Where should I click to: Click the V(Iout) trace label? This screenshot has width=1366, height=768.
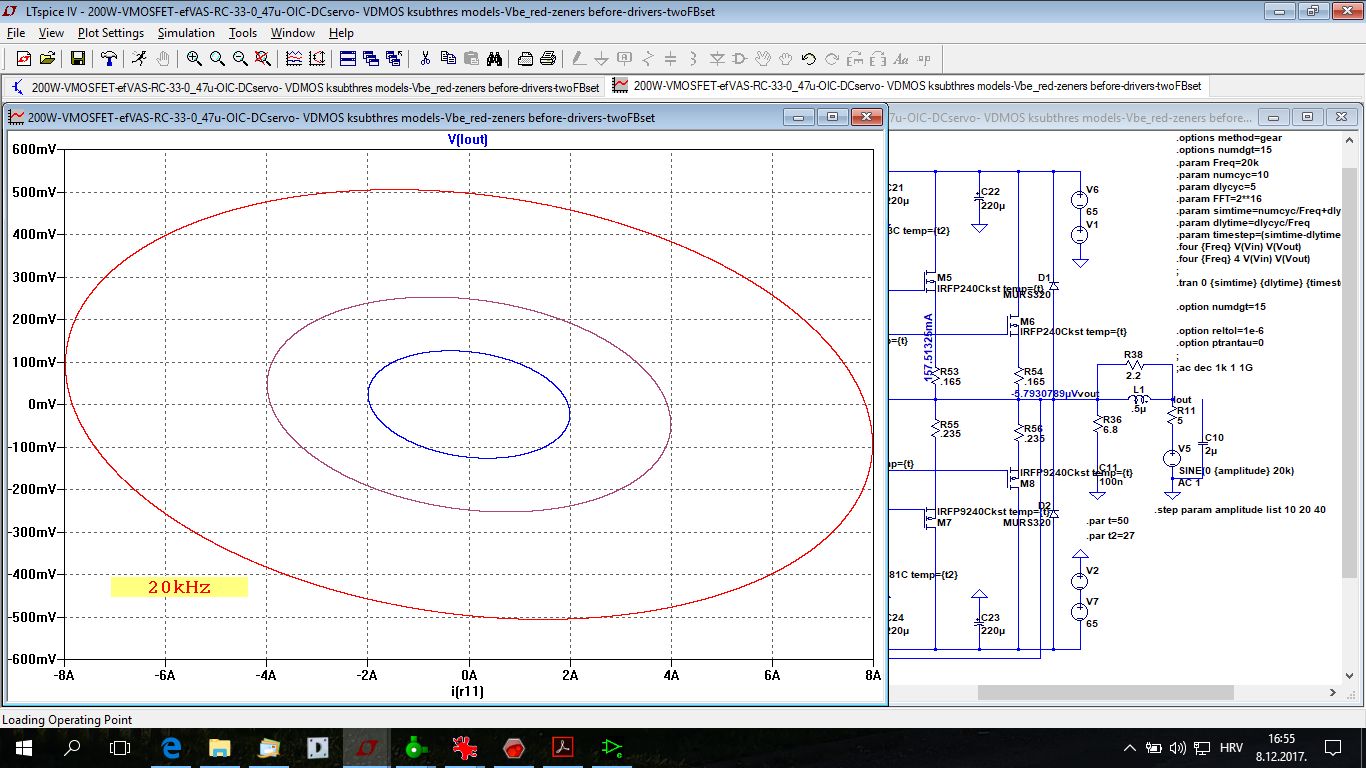(468, 140)
